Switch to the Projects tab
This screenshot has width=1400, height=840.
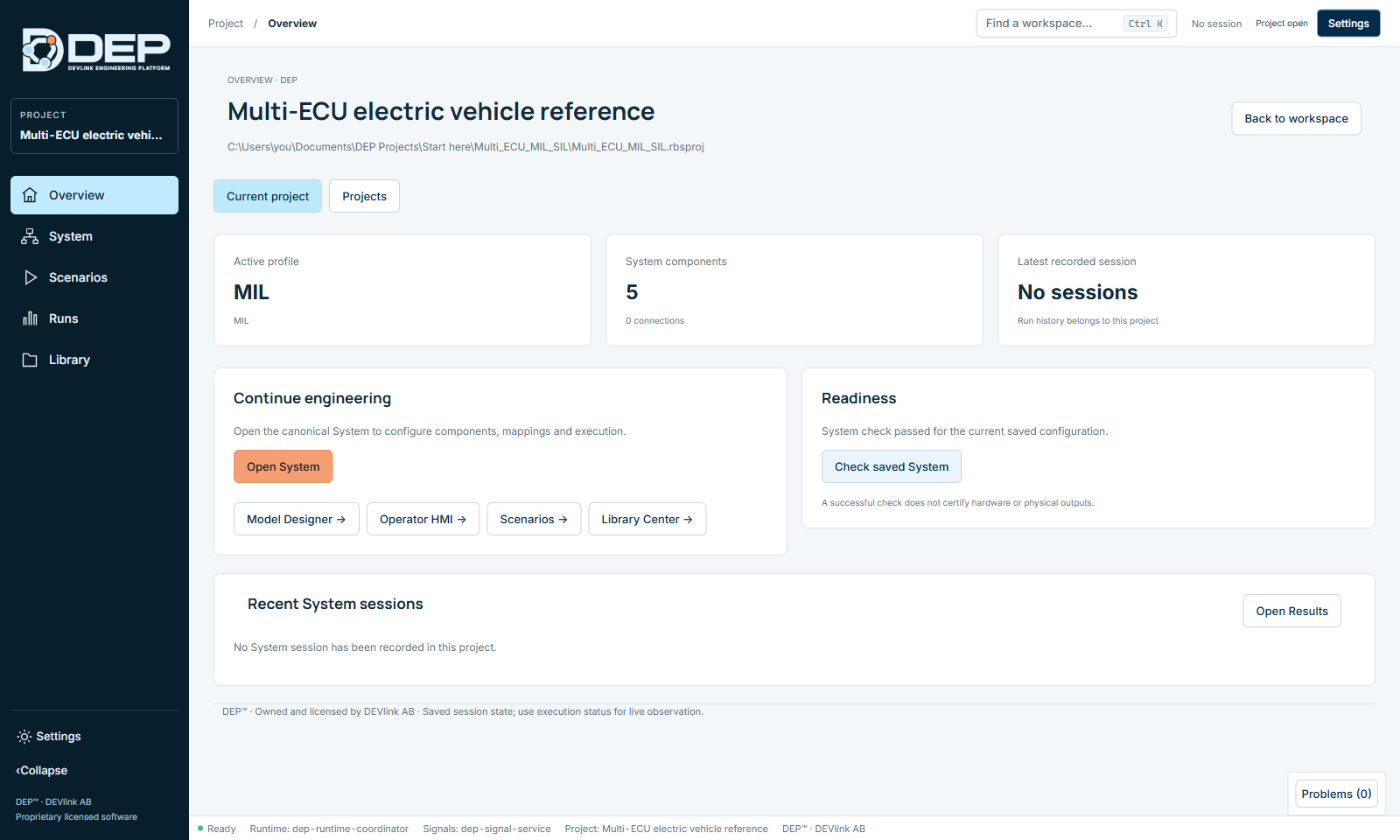click(364, 196)
